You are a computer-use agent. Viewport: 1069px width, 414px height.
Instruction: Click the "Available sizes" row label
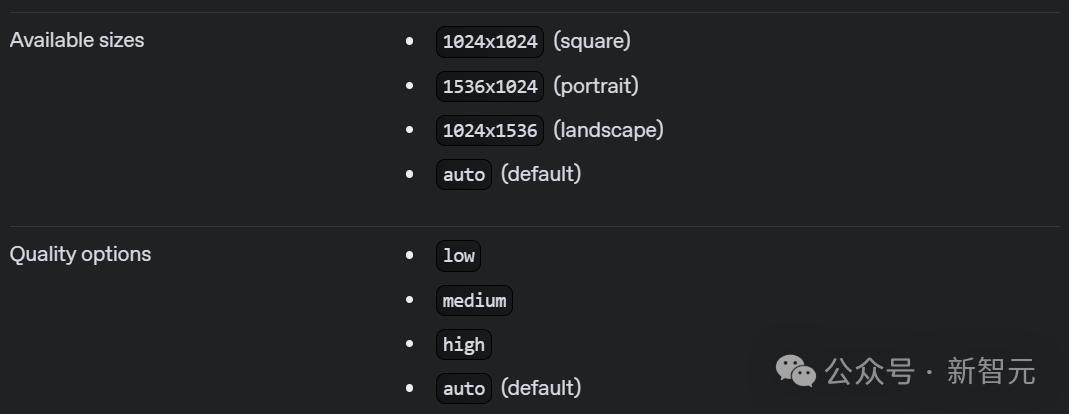click(x=77, y=40)
